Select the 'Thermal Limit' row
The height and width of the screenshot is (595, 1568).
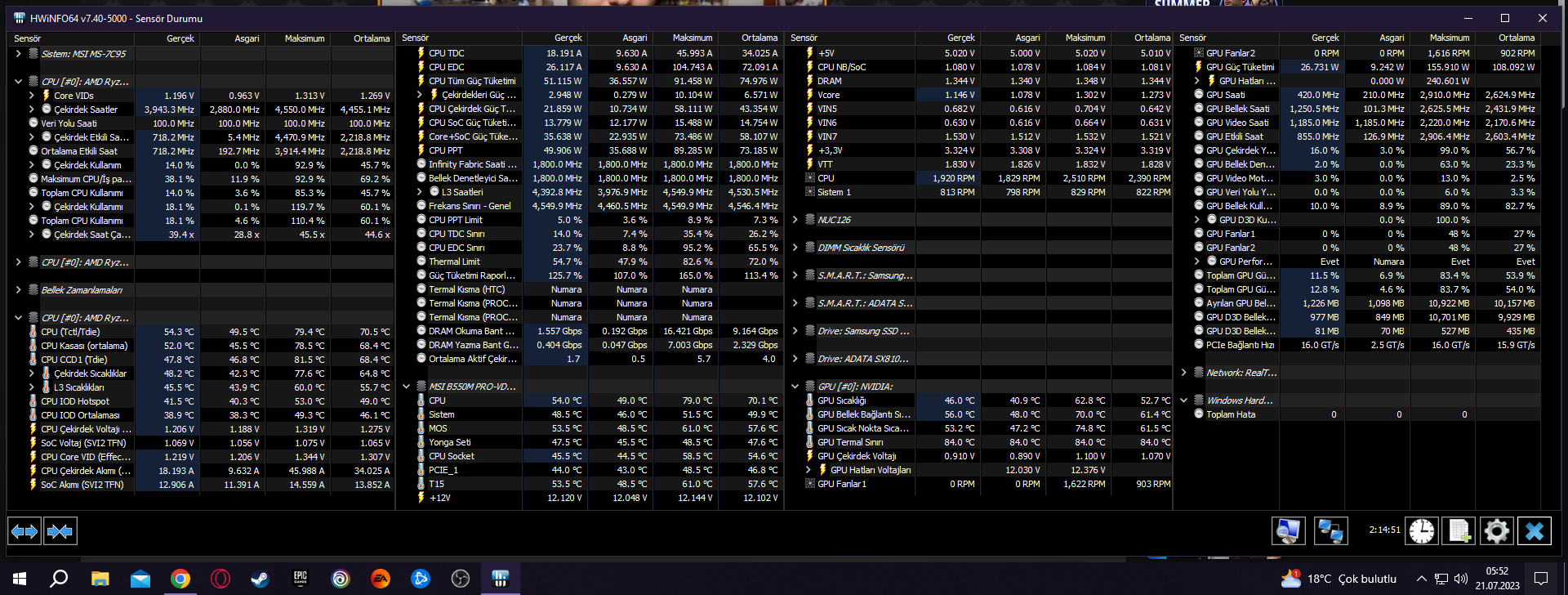[x=590, y=262]
